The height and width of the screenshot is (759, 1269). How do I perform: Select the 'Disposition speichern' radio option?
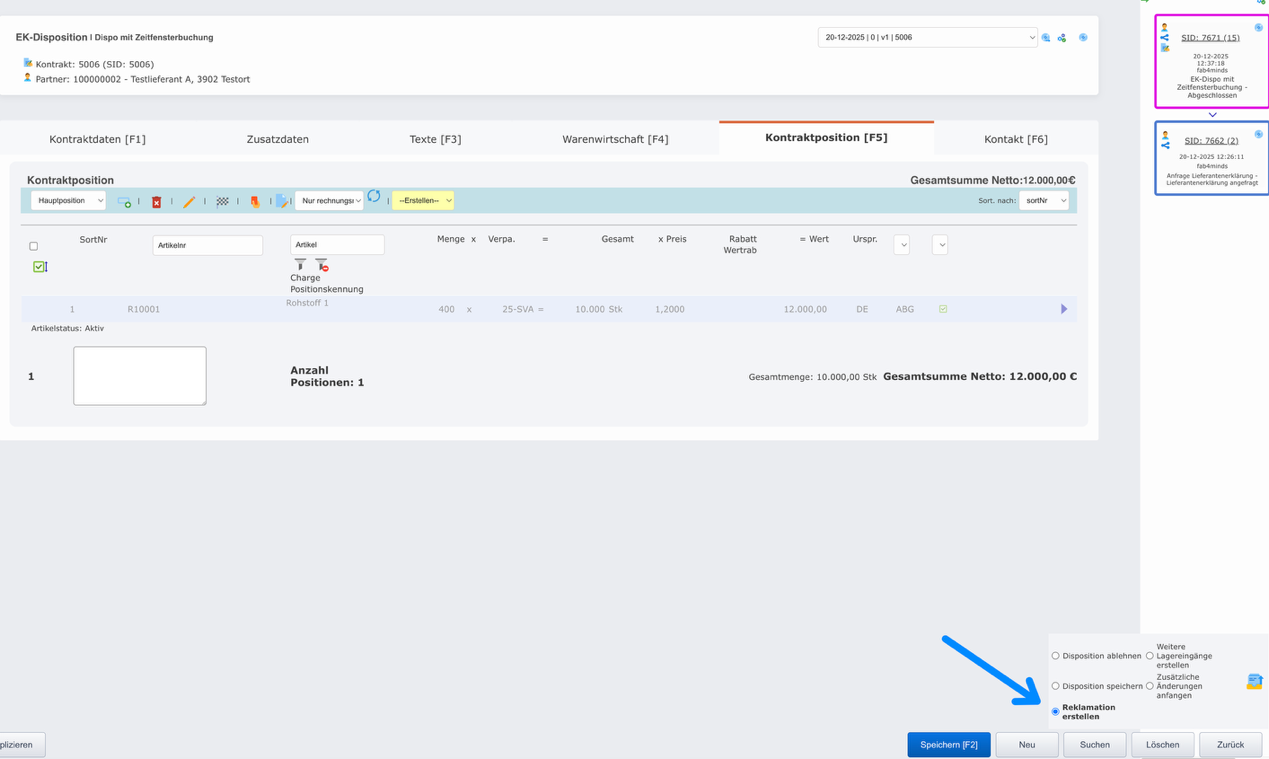1055,686
